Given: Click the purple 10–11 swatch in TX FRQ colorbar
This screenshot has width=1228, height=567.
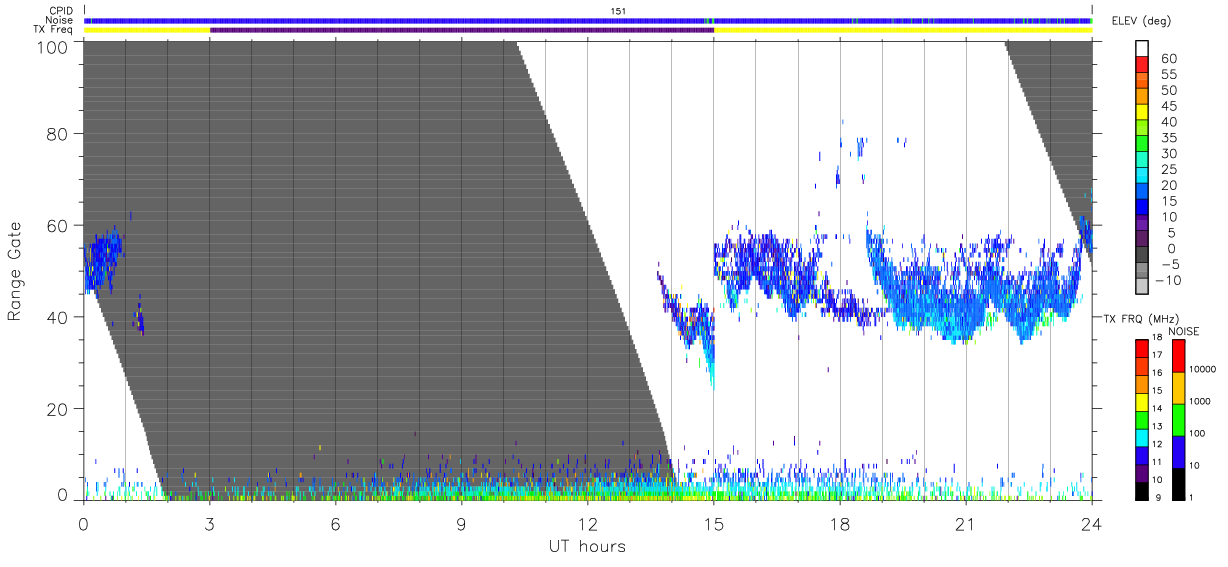Looking at the screenshot, I should click(x=1142, y=471).
